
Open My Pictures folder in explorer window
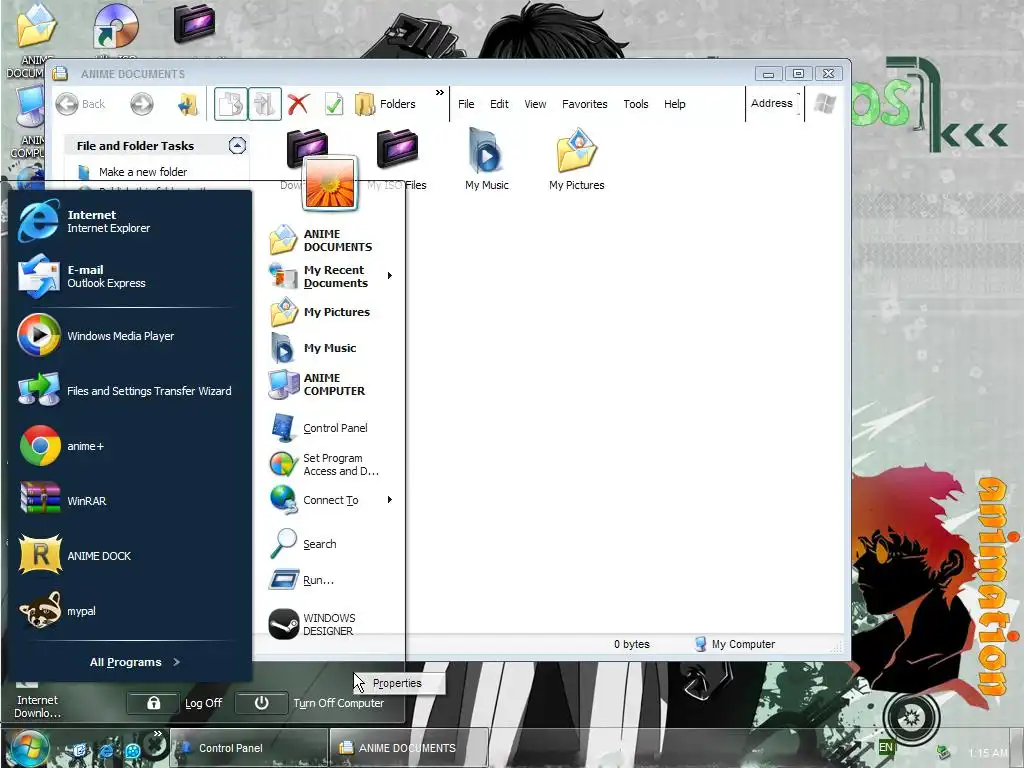[x=577, y=160]
